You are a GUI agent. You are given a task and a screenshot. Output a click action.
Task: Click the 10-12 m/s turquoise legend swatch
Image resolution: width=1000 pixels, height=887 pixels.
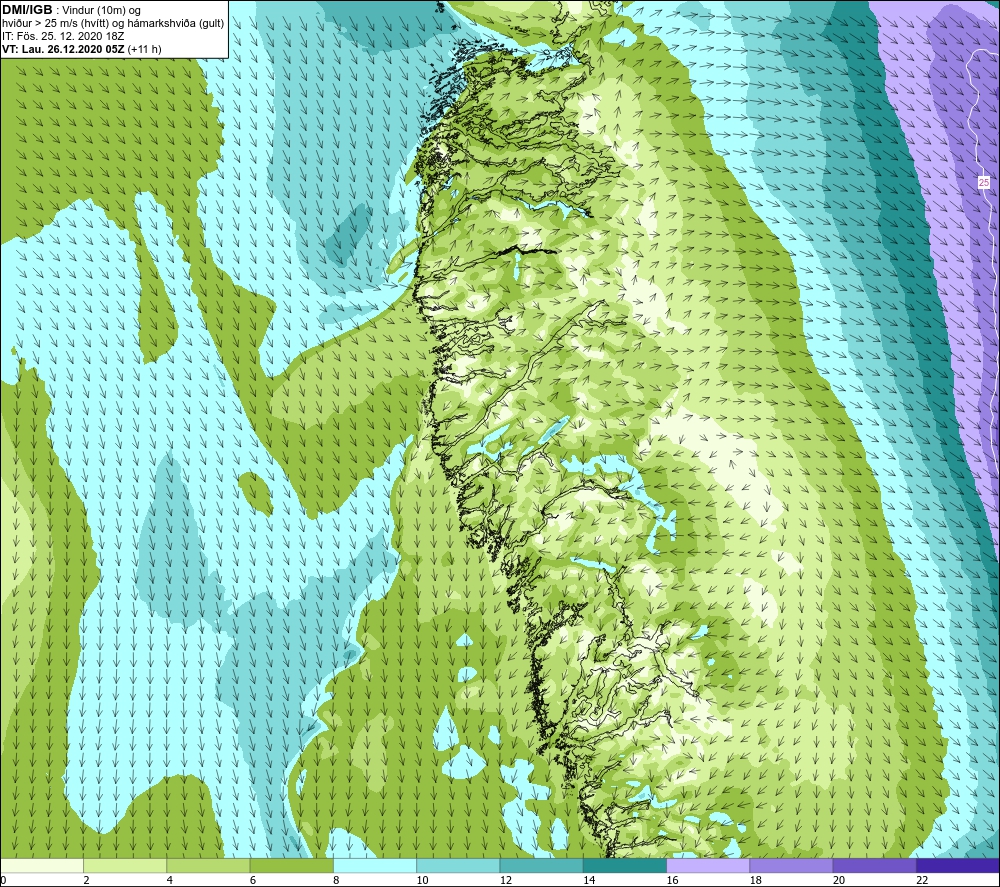click(458, 865)
